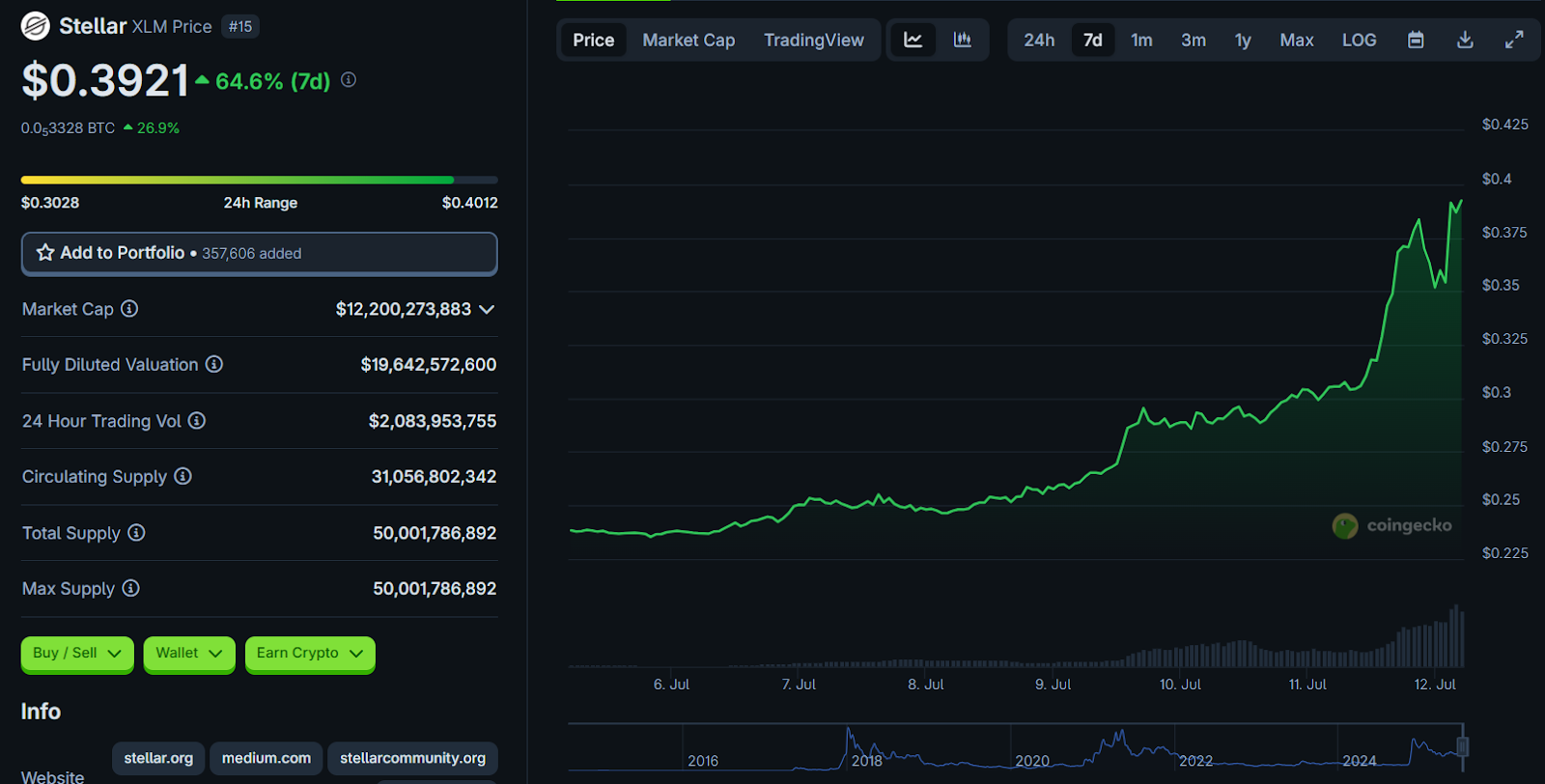The width and height of the screenshot is (1545, 784).
Task: Switch to the Price tab
Action: tap(593, 40)
